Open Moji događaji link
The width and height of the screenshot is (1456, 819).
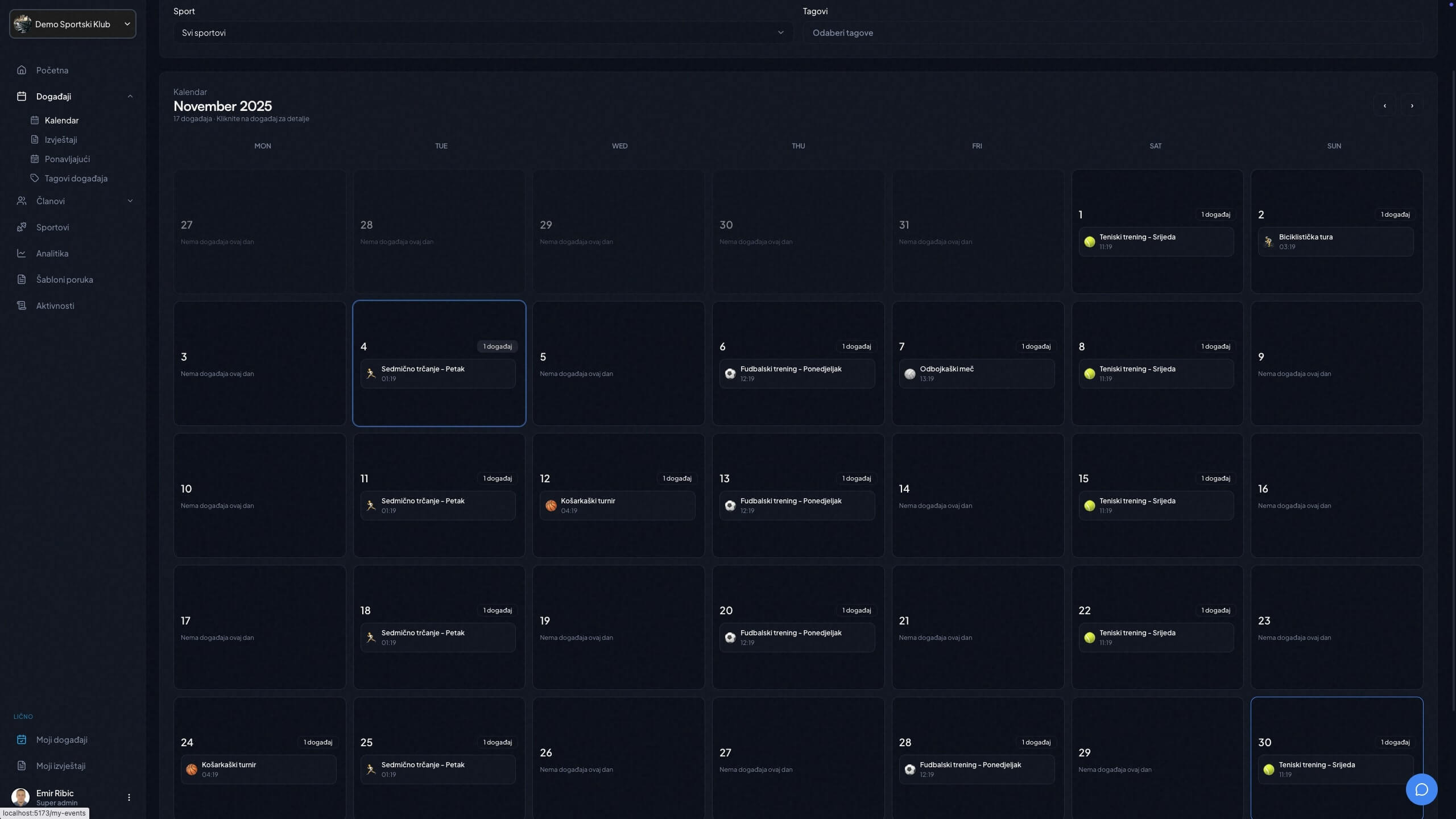61,739
